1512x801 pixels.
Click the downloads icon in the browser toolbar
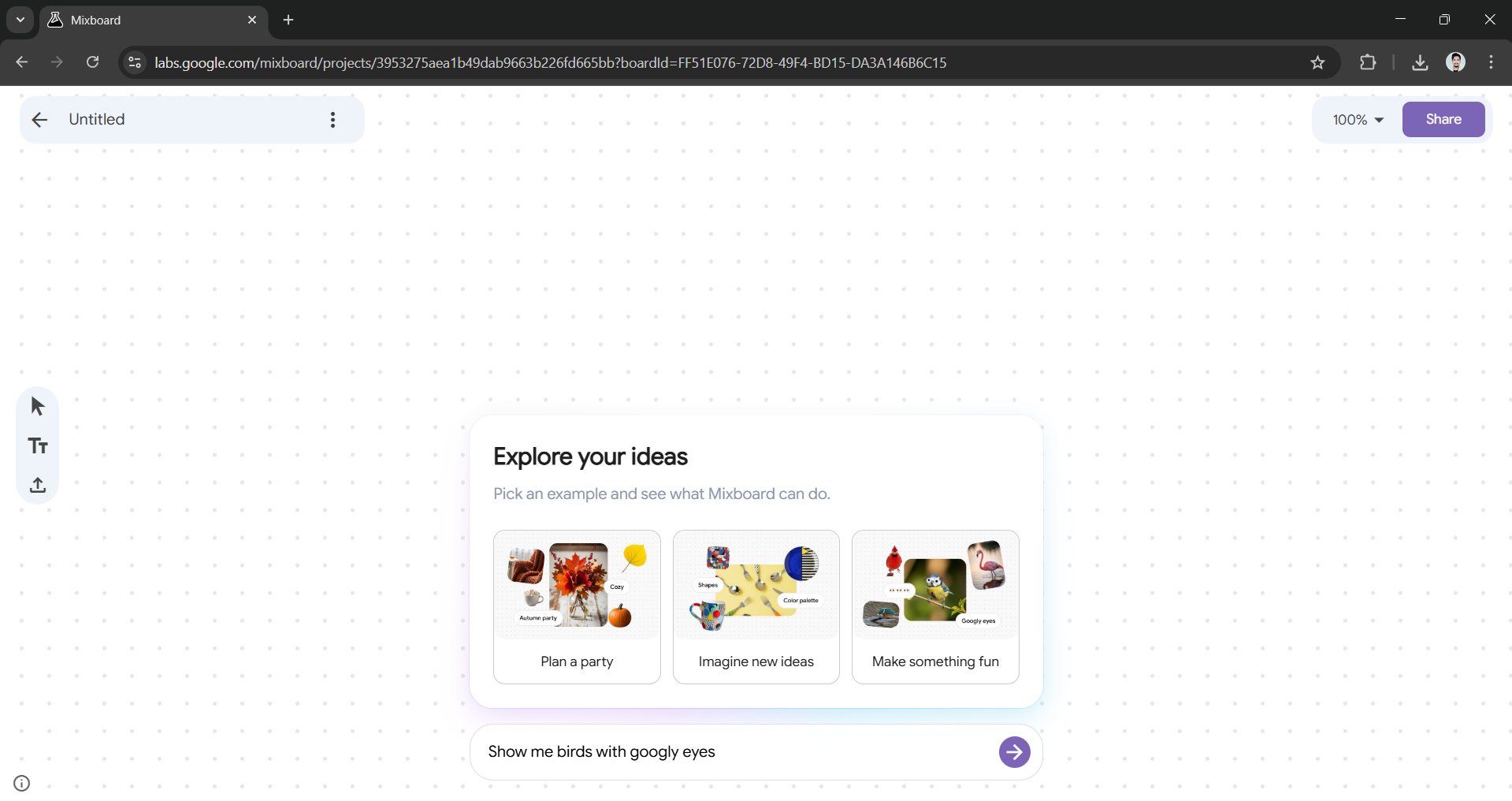[1420, 61]
